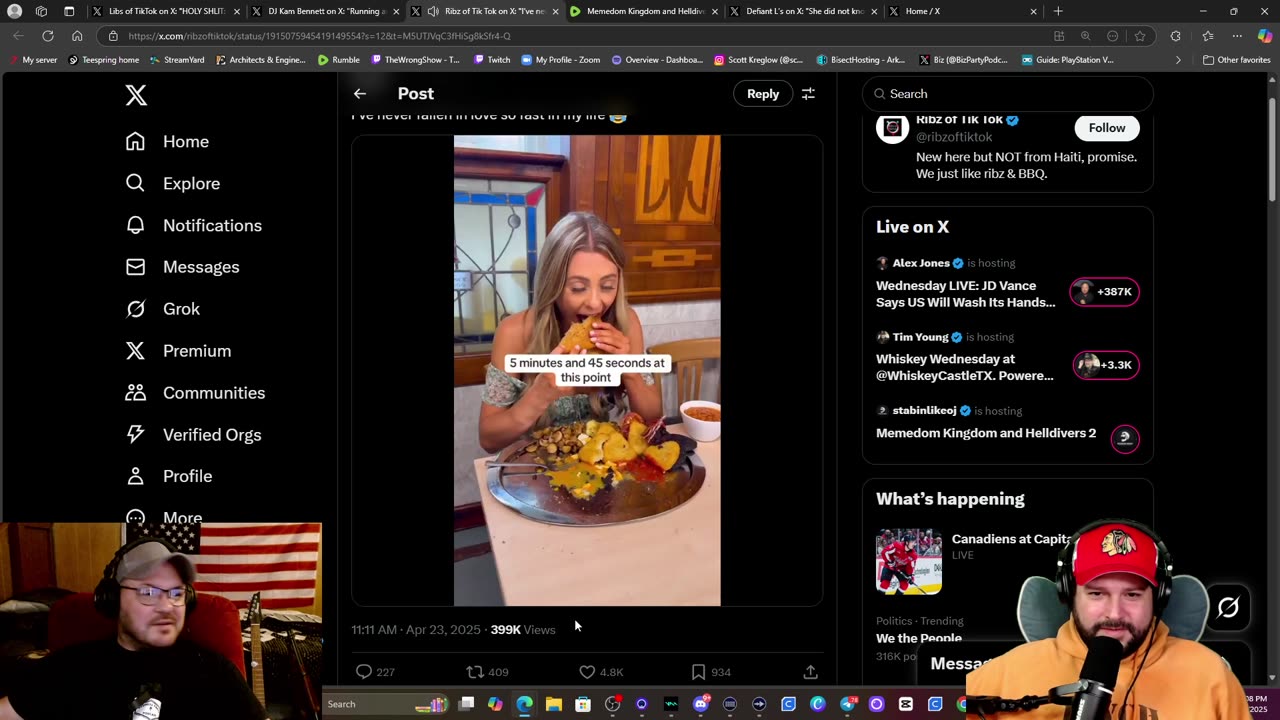Open File Explorer from the taskbar

tap(554, 704)
